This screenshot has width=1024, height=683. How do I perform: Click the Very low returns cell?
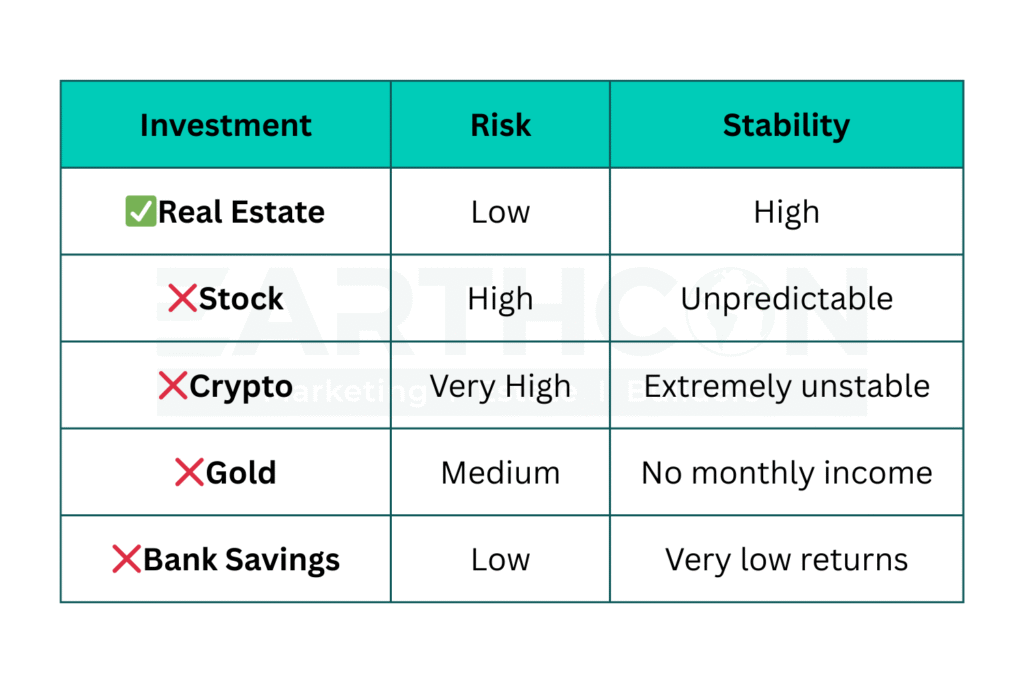pos(786,560)
